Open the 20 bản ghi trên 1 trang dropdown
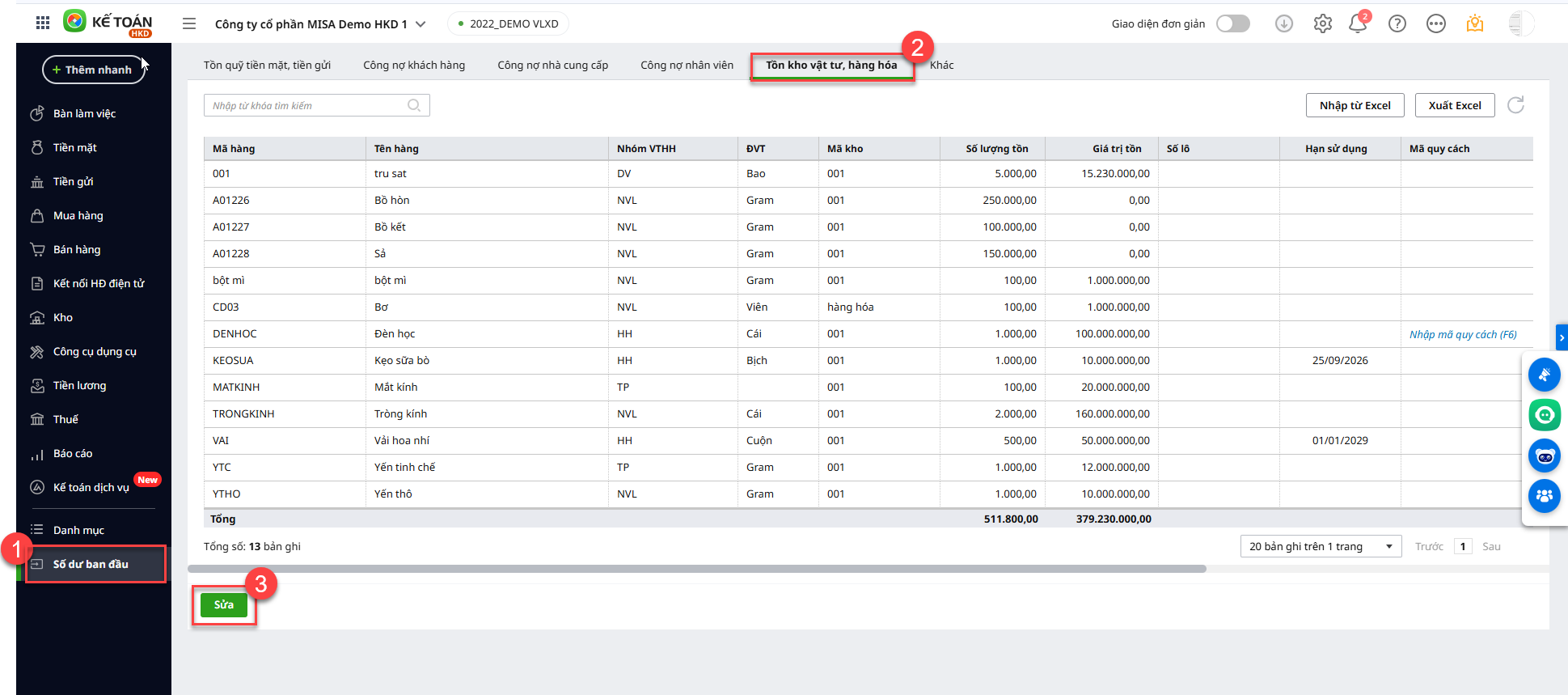 (x=1321, y=547)
